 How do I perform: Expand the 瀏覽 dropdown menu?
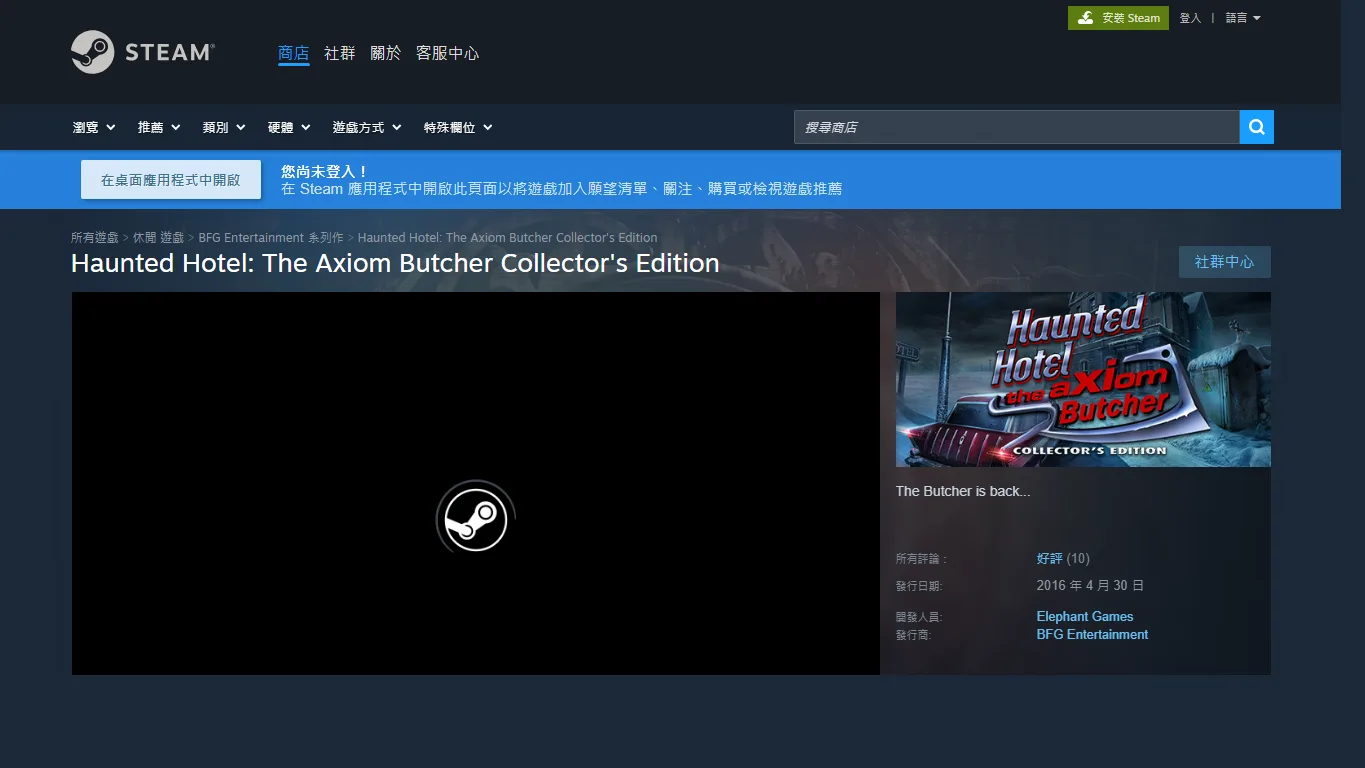[x=94, y=127]
